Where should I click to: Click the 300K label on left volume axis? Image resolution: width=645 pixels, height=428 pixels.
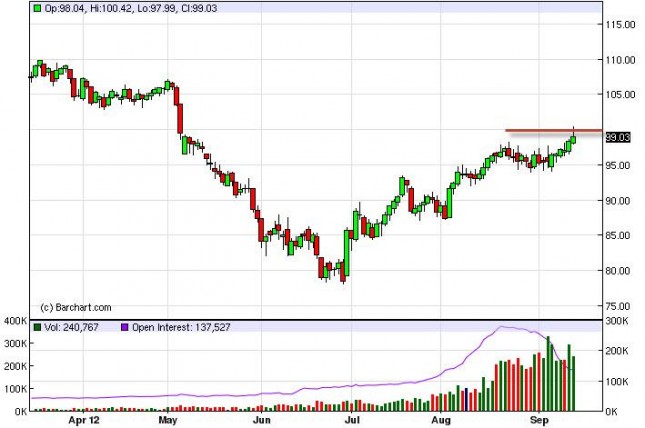[x=16, y=343]
